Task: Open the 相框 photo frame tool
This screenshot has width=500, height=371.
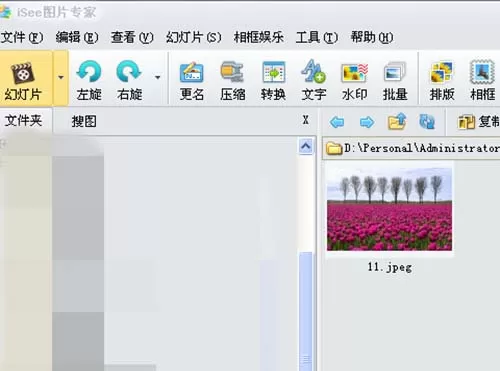Action: point(482,81)
